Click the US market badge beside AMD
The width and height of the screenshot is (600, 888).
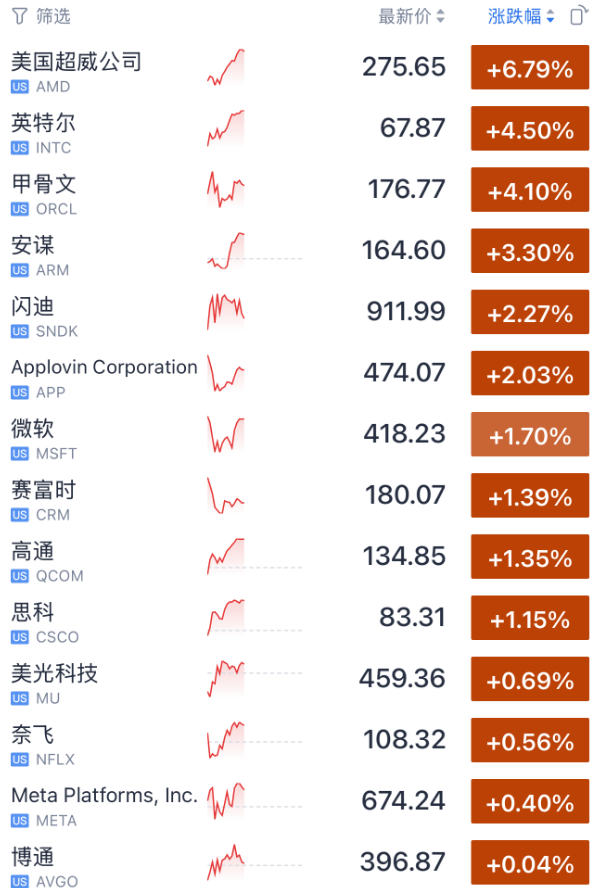tap(17, 88)
